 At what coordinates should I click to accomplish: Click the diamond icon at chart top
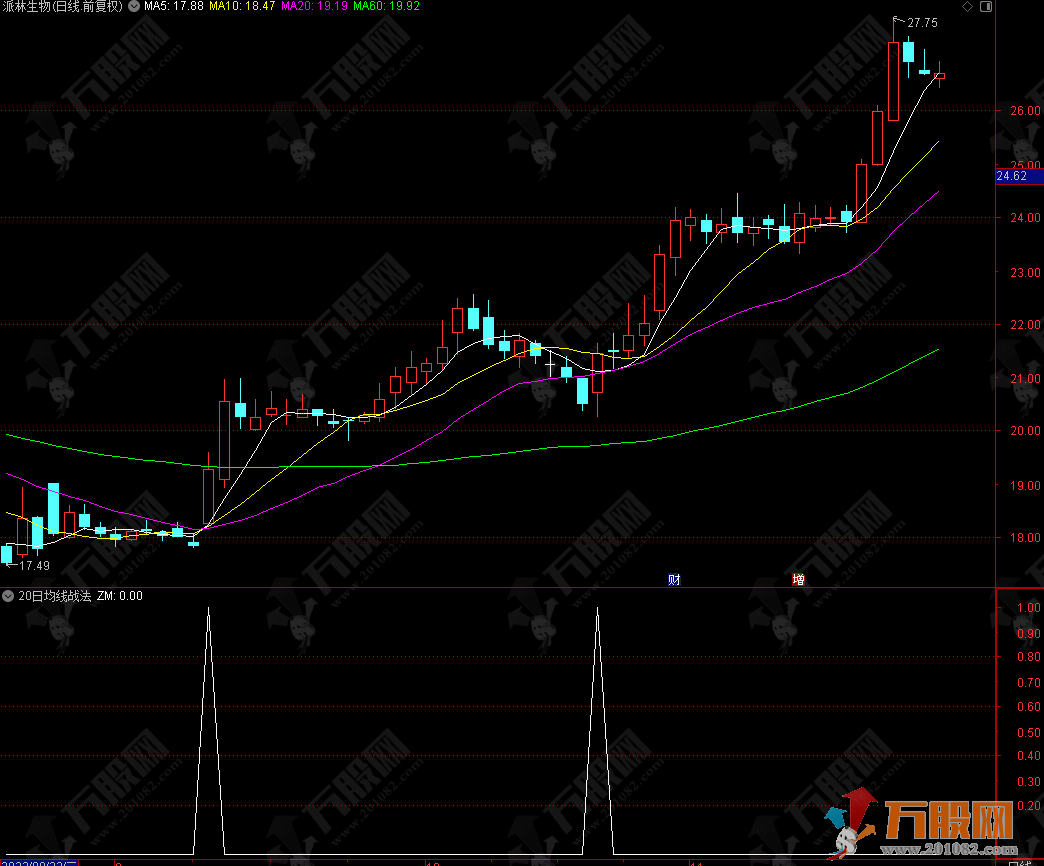pyautogui.click(x=967, y=7)
